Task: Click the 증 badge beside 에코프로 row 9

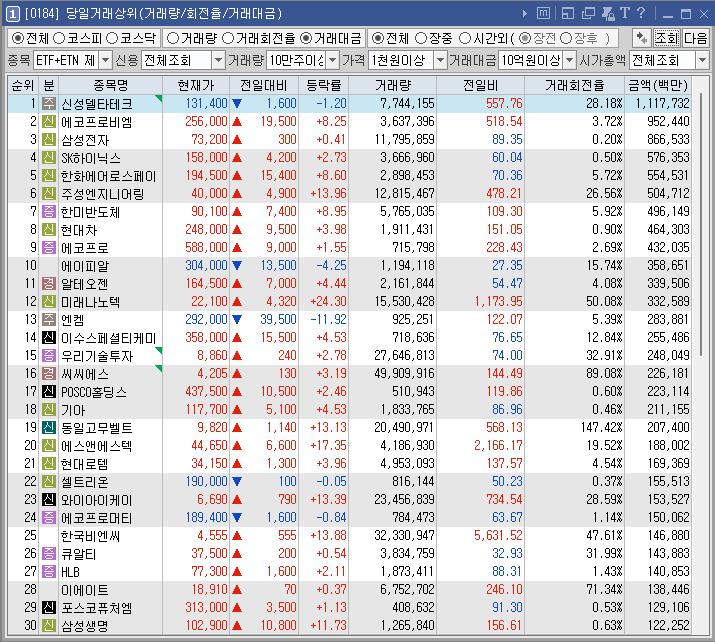Action: click(49, 248)
